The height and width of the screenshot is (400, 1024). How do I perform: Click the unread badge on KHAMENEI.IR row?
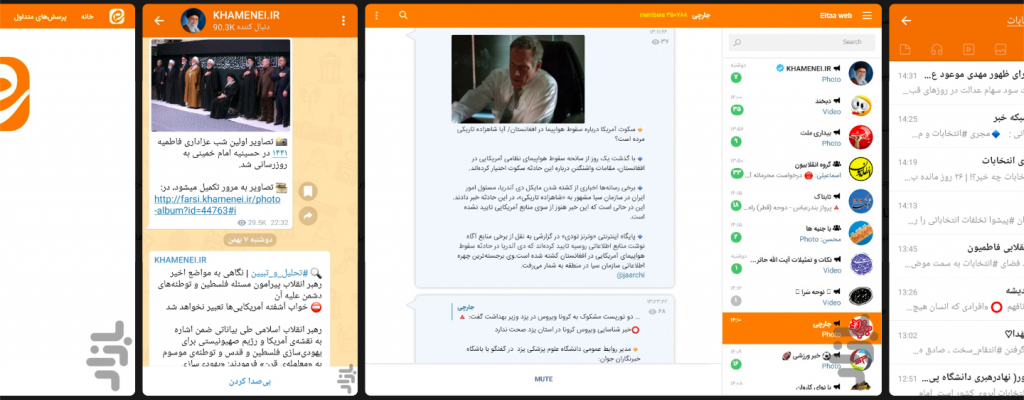coord(736,78)
